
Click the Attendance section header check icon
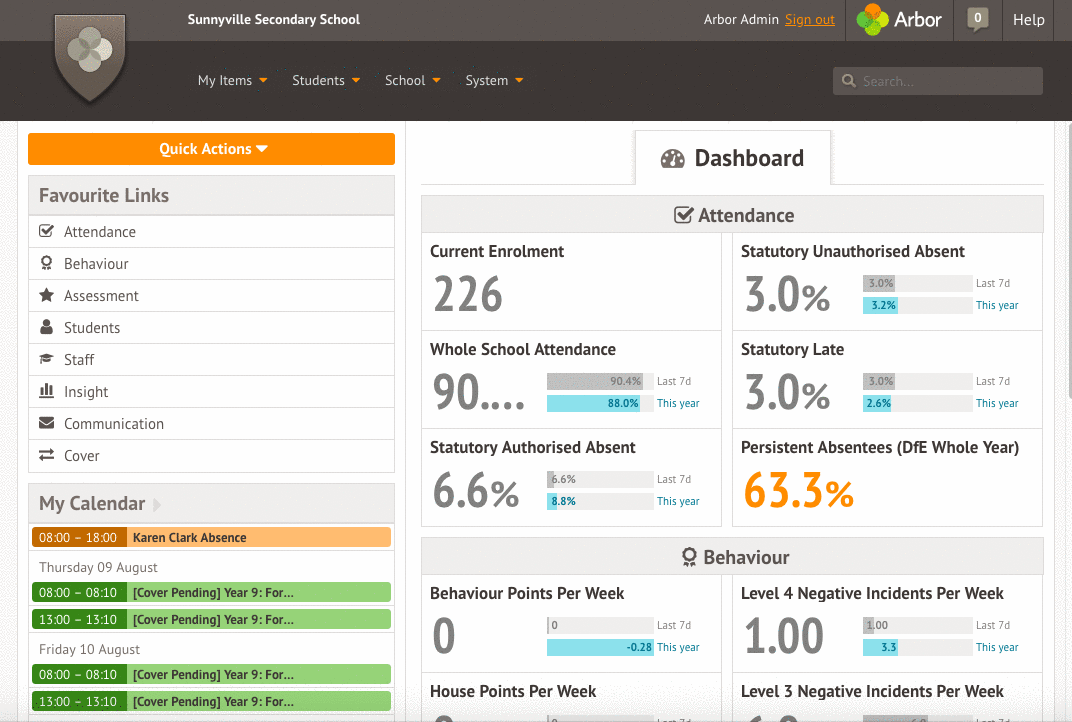(x=683, y=215)
